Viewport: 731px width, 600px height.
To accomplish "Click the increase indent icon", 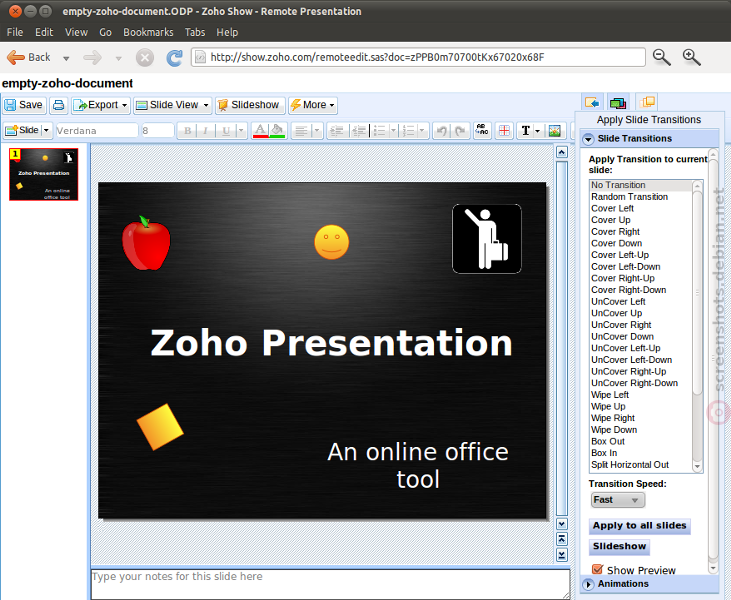I will click(359, 131).
